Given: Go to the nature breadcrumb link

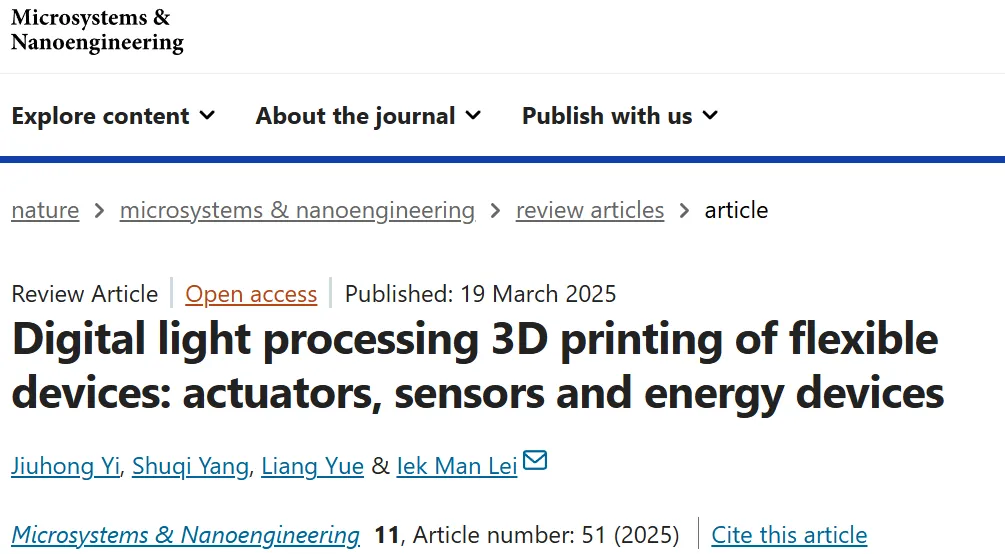Looking at the screenshot, I should click(x=45, y=210).
